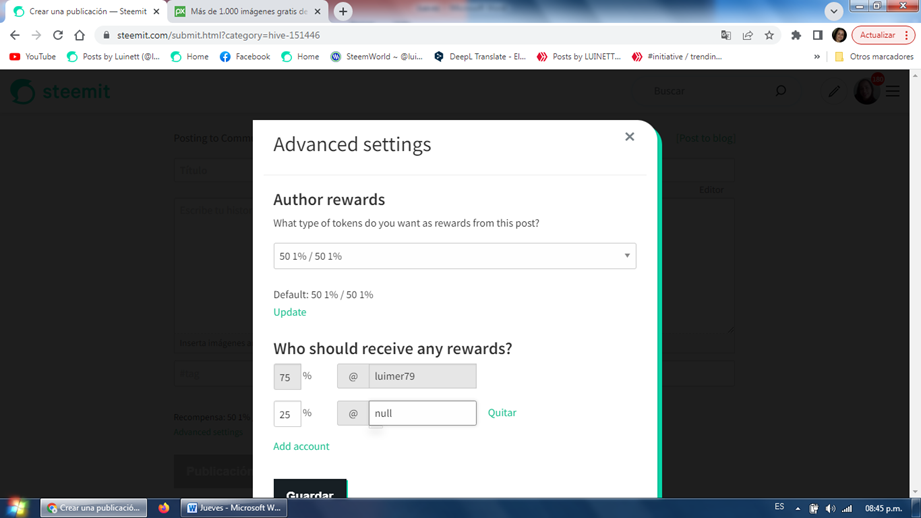Switch to the Crear una publicación tab
This screenshot has width=921, height=518.
click(87, 11)
